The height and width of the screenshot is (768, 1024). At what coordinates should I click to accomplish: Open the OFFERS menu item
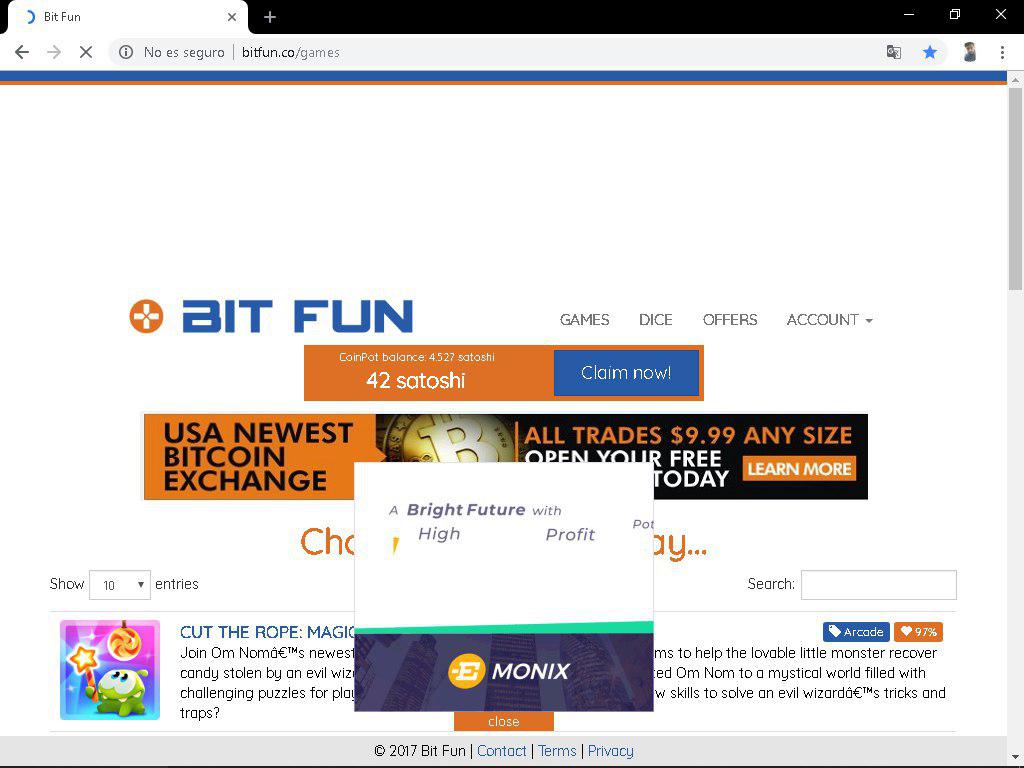pyautogui.click(x=730, y=319)
